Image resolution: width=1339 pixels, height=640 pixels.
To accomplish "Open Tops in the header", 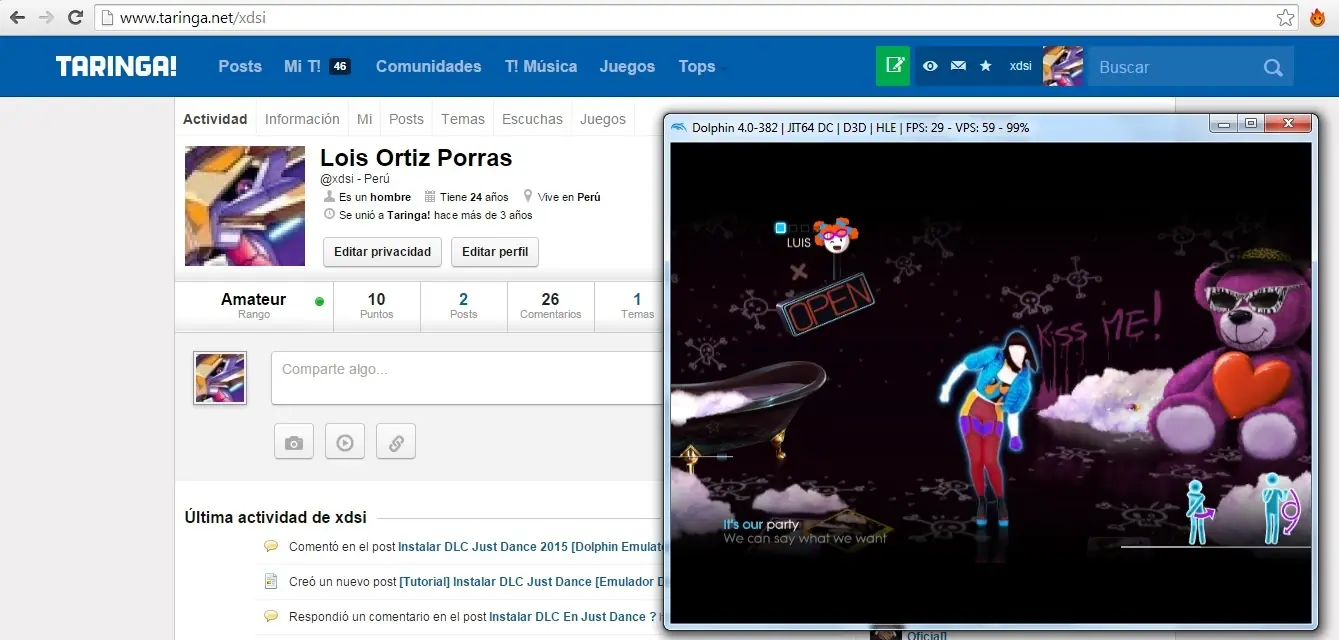I will (697, 66).
